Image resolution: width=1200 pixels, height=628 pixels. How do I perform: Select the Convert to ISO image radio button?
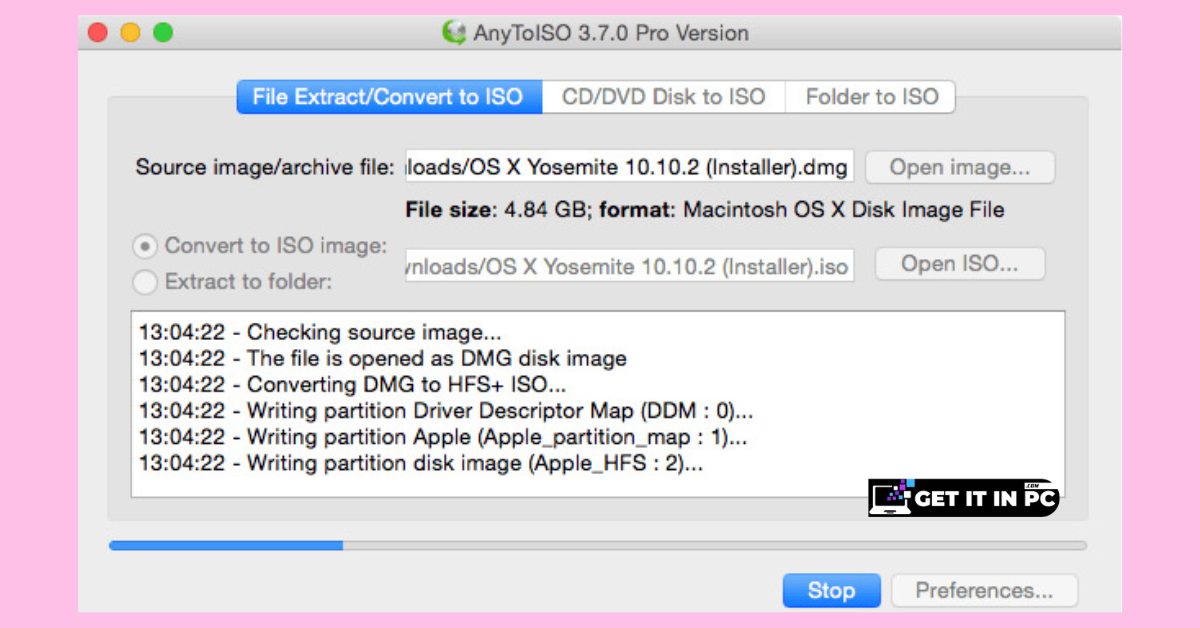pyautogui.click(x=146, y=246)
